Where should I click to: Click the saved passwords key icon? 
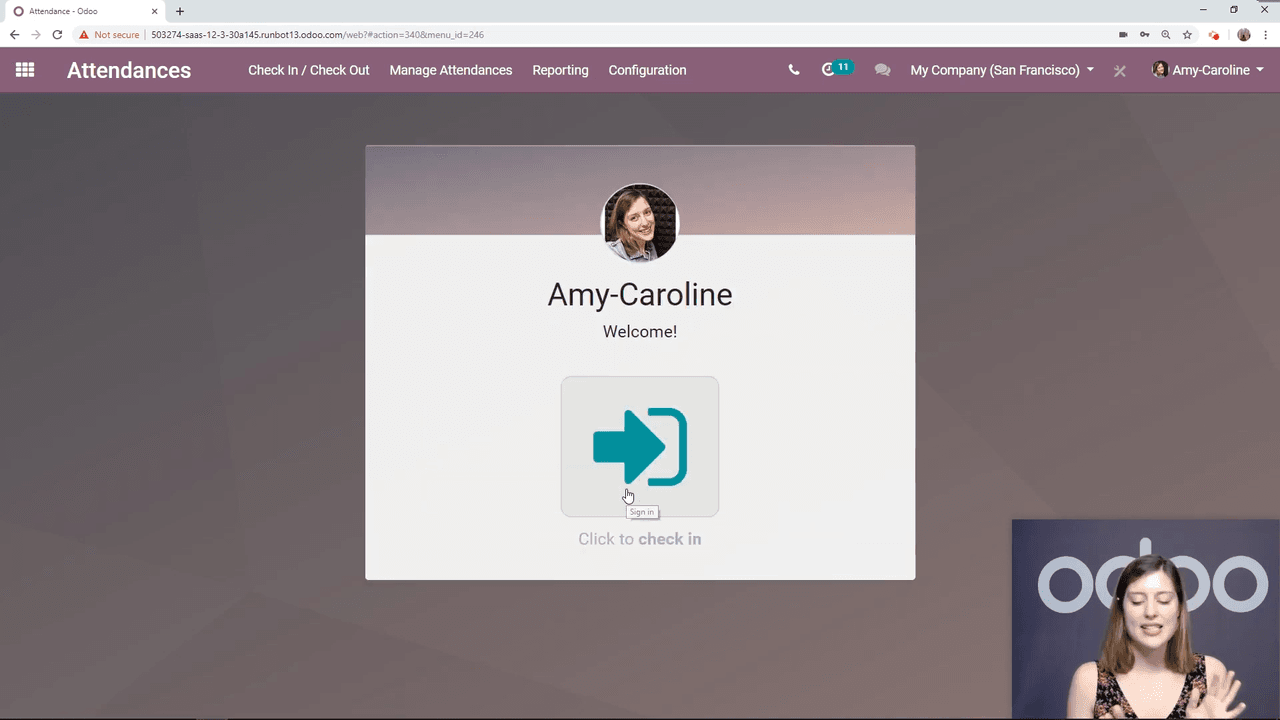1145,35
